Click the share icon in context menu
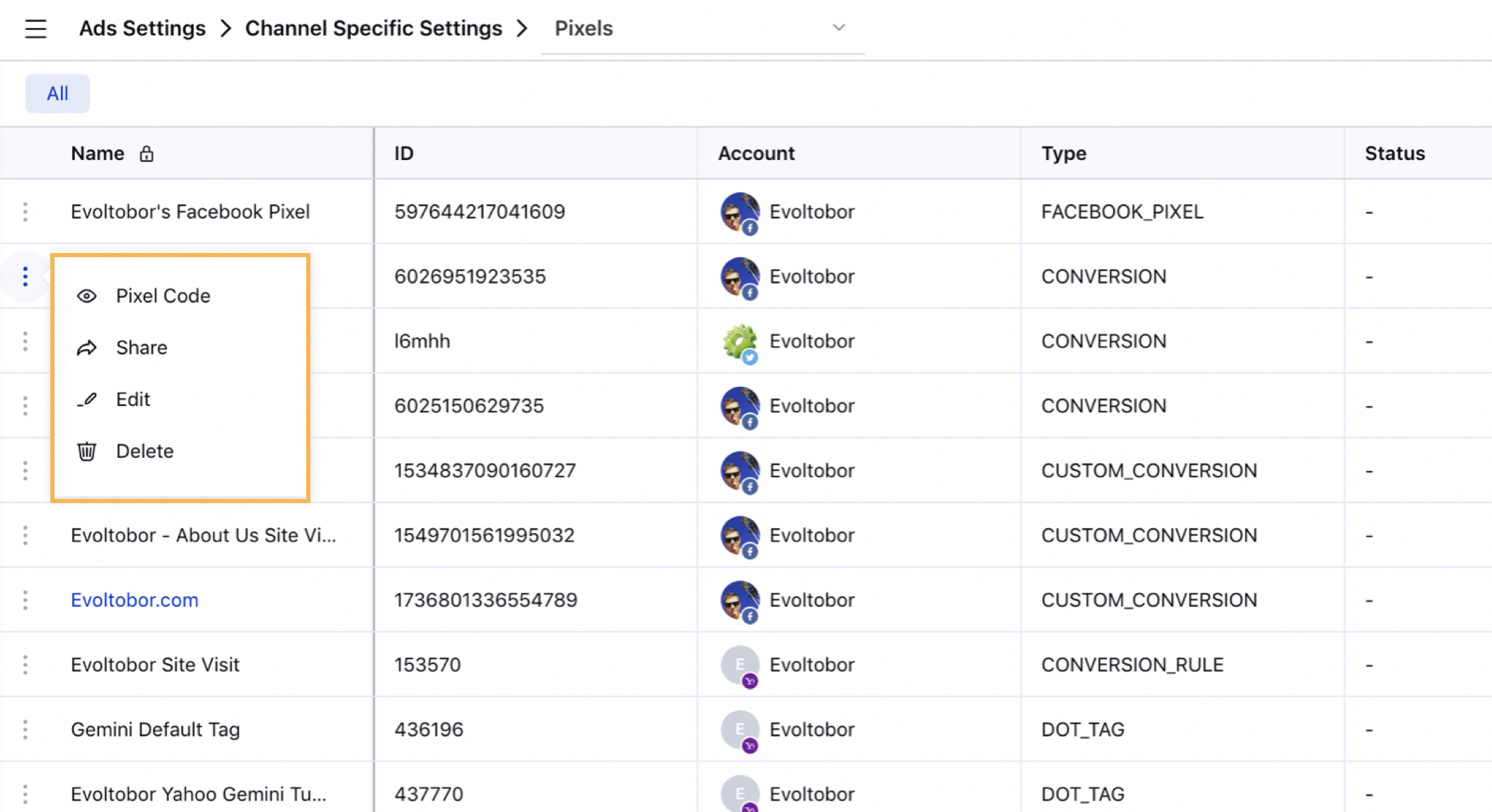This screenshot has width=1492, height=812. (x=88, y=347)
